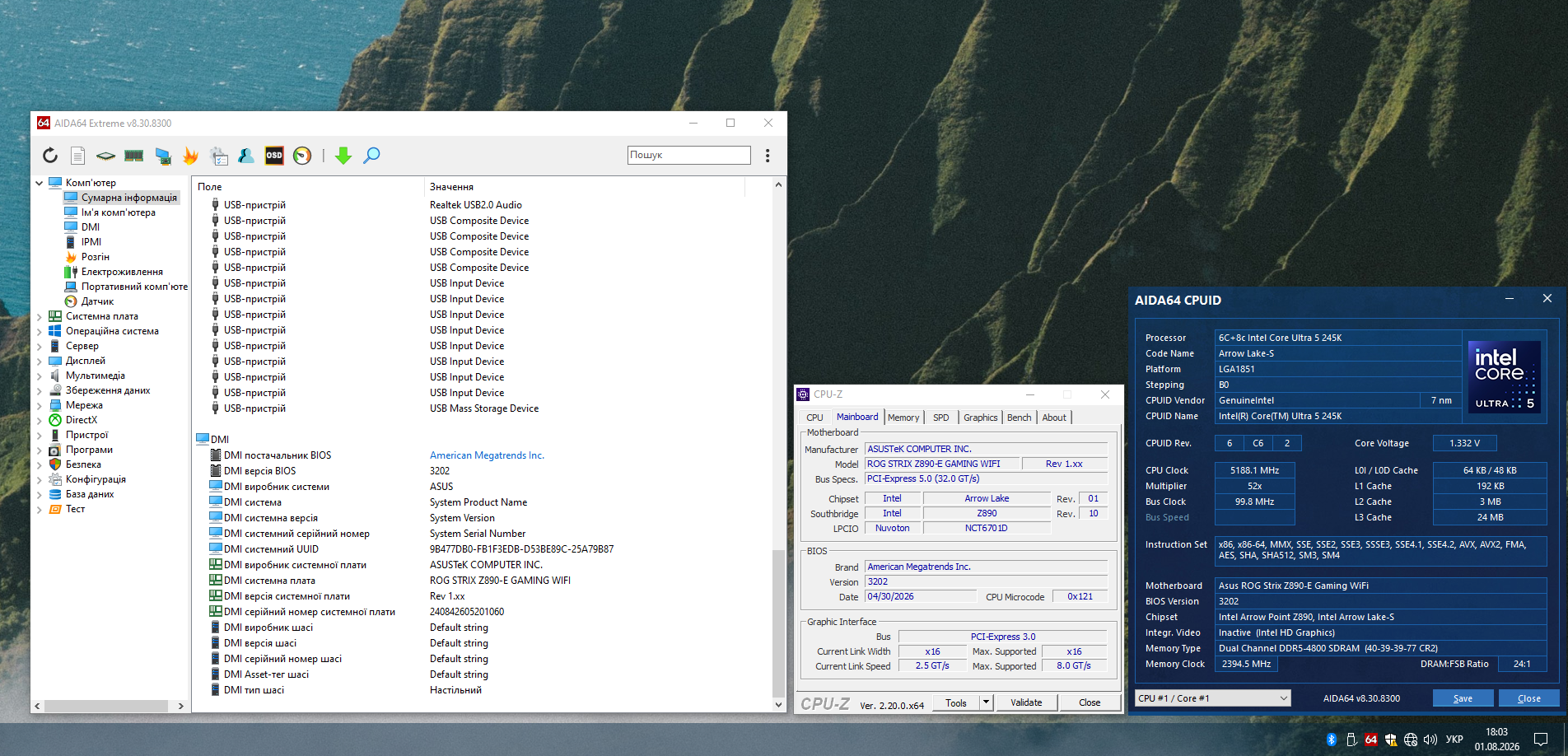Viewport: 1568px width, 756px height.
Task: Expand the Збереження даних tree node
Action: 39,390
